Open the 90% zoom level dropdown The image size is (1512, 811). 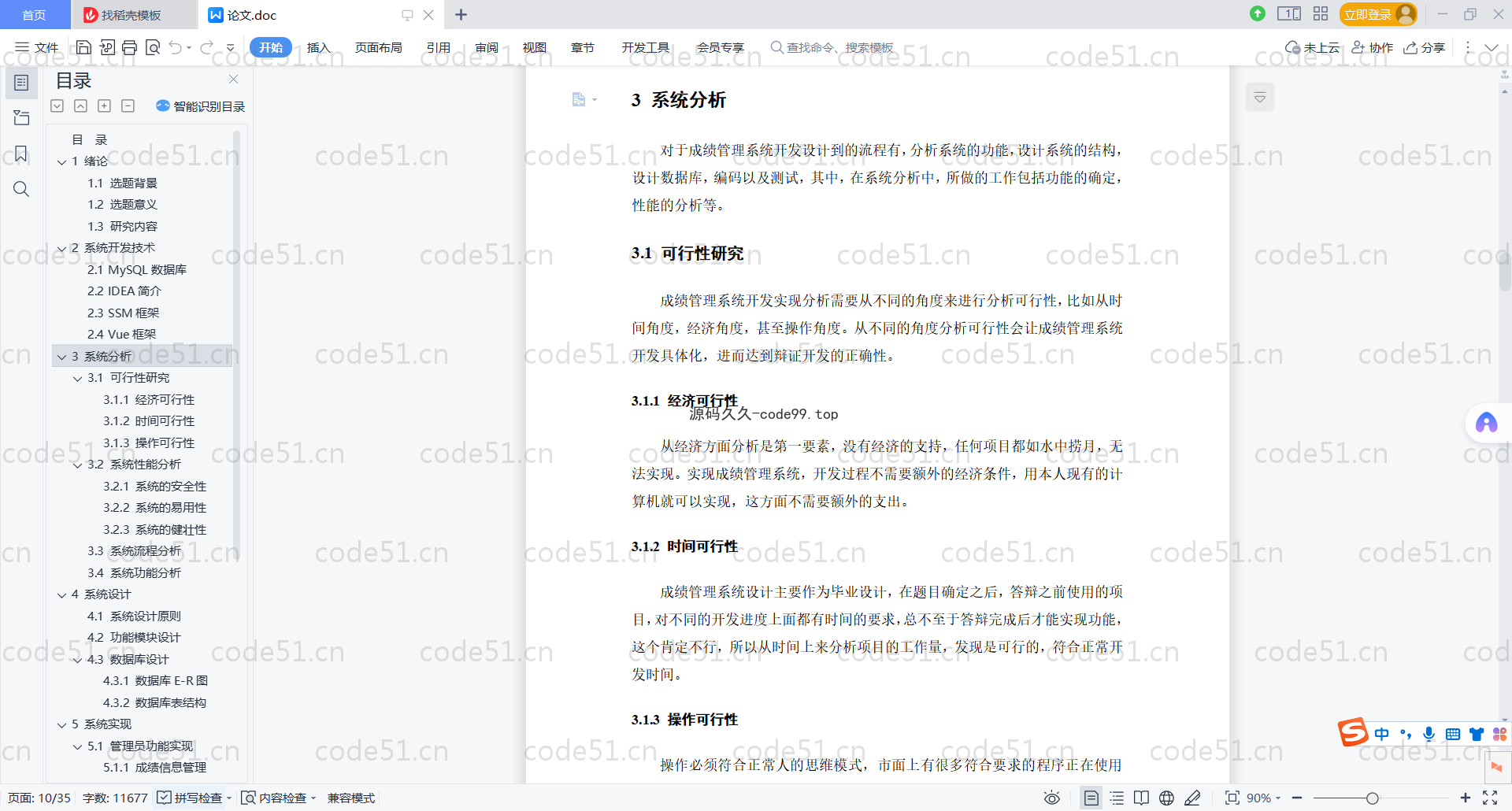click(1263, 798)
